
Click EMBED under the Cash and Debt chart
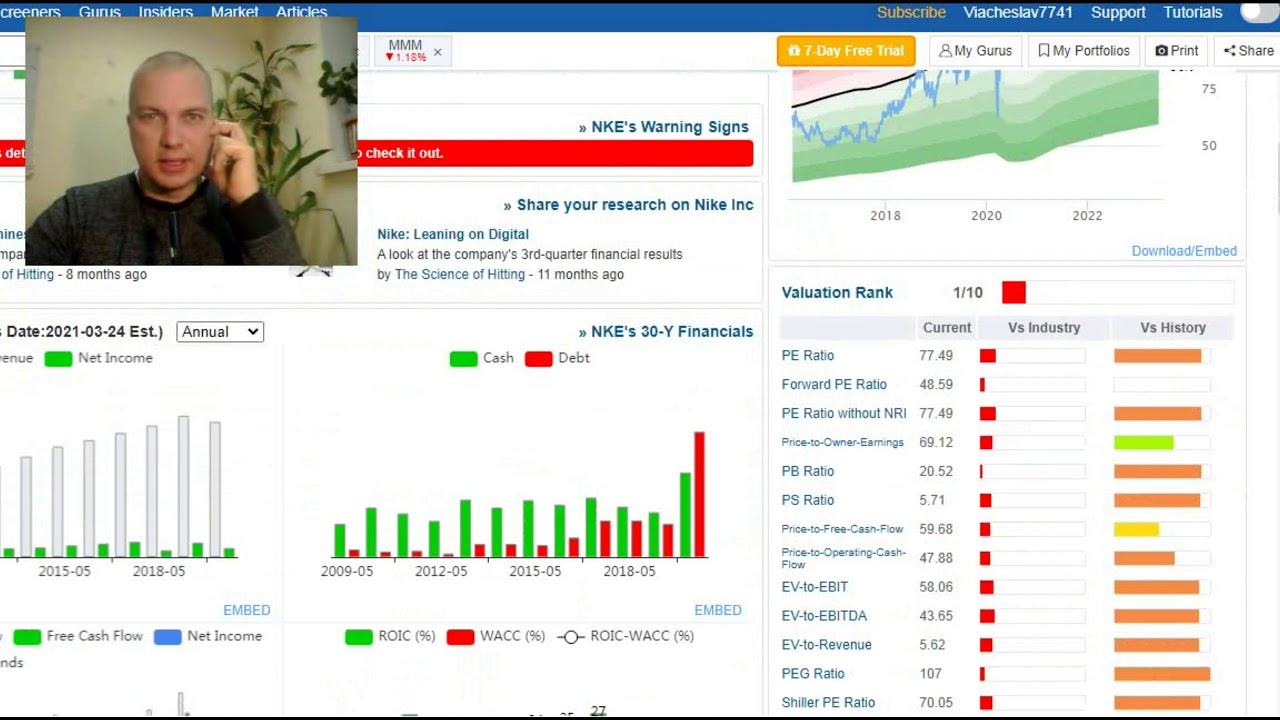tap(718, 610)
